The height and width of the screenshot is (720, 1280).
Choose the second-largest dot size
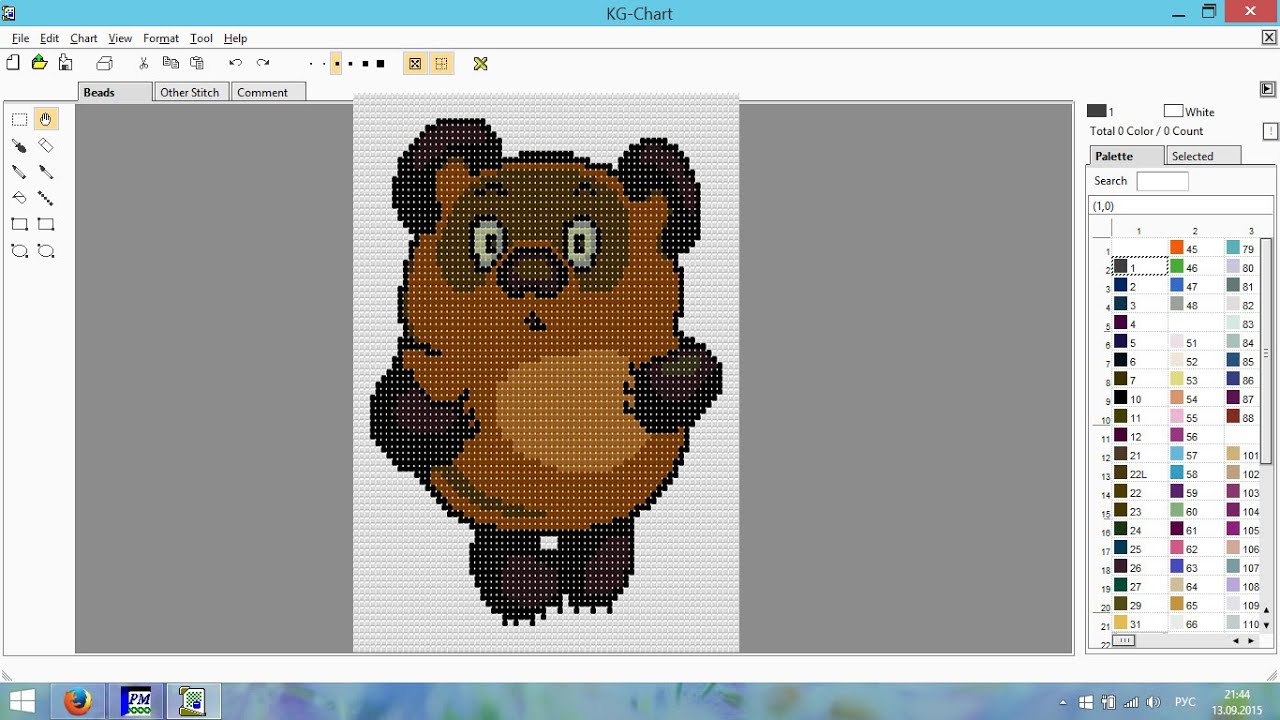click(x=365, y=64)
